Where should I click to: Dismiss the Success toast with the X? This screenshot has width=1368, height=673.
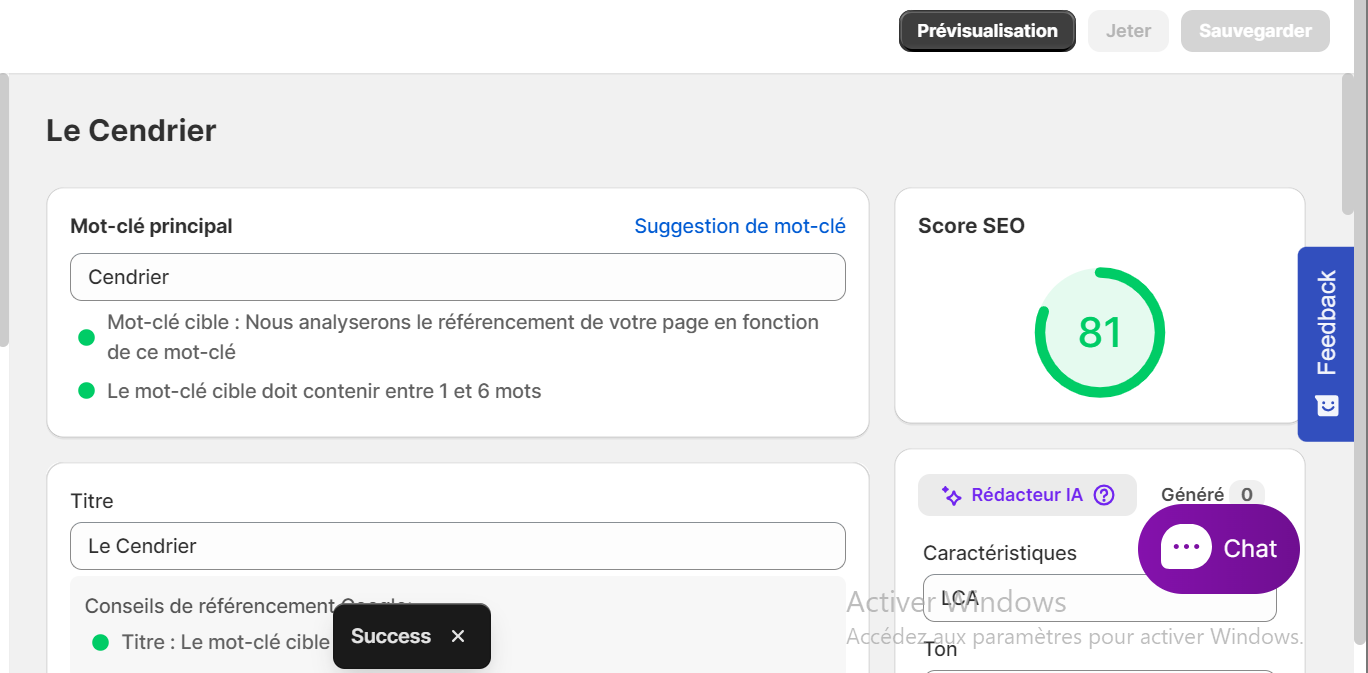click(458, 636)
